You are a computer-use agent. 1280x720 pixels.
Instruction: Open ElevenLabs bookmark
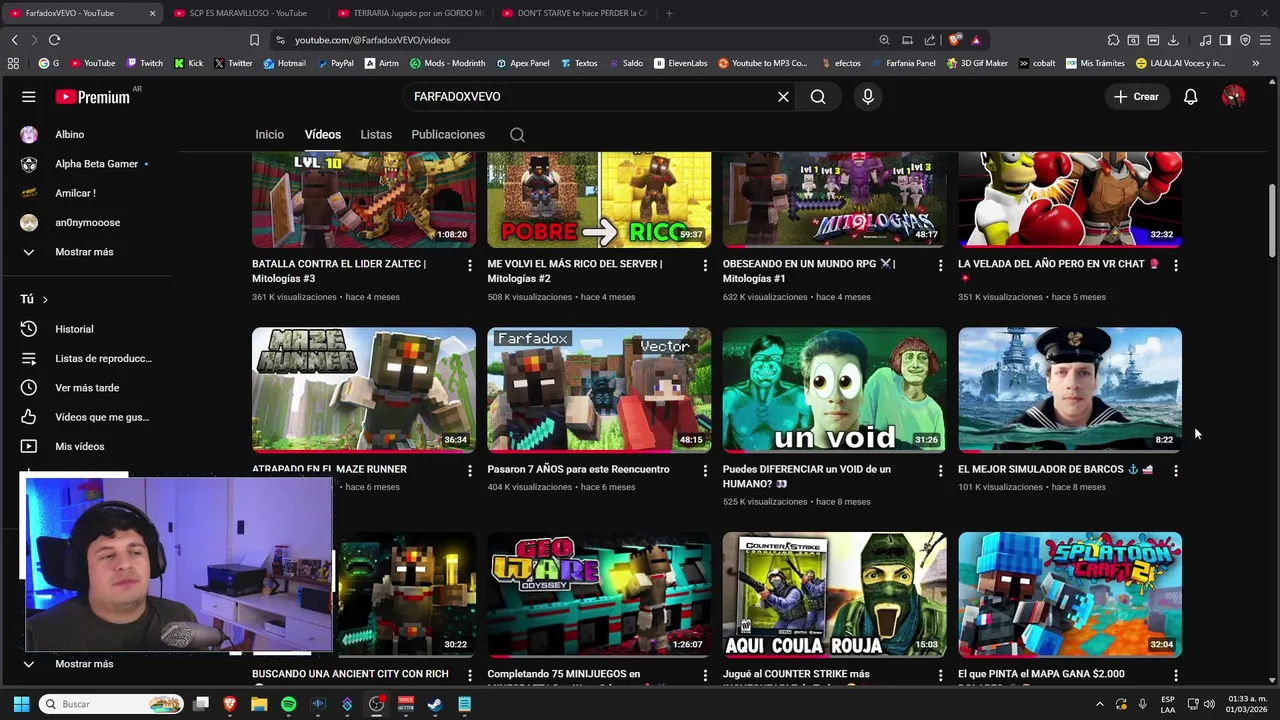click(681, 63)
